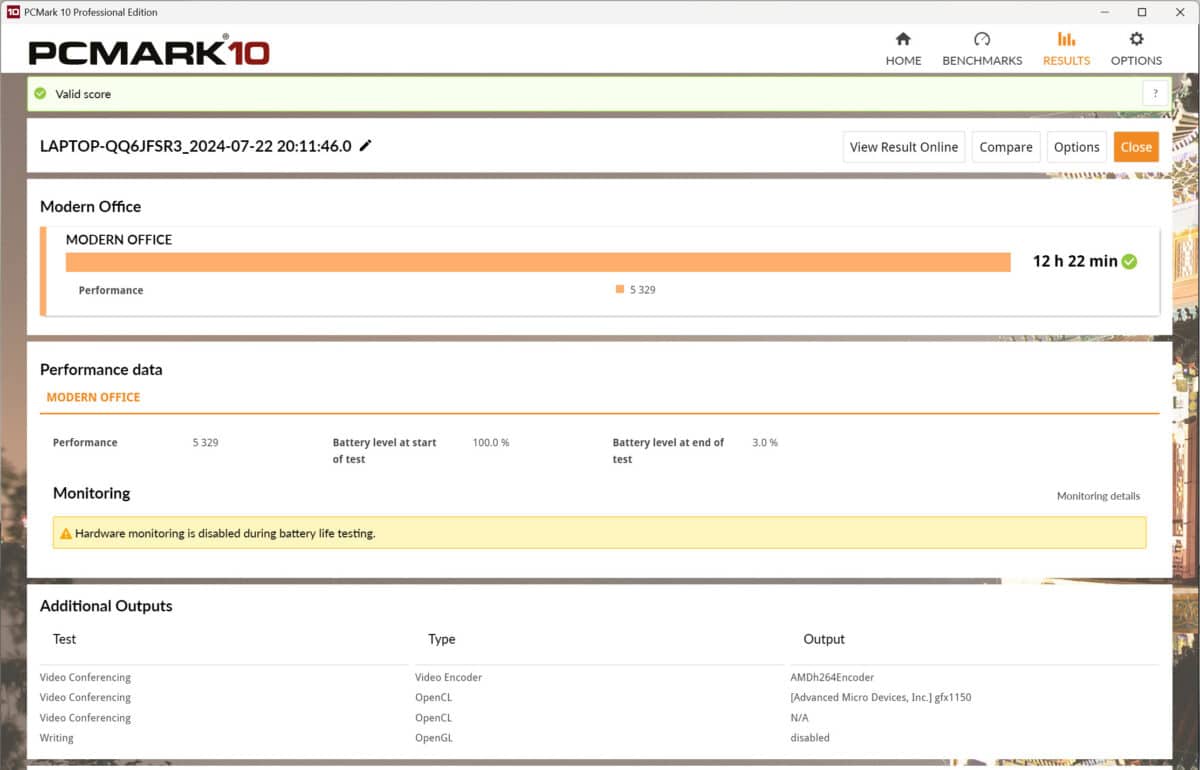Image resolution: width=1200 pixels, height=770 pixels.
Task: Go to the Home section
Action: click(903, 49)
